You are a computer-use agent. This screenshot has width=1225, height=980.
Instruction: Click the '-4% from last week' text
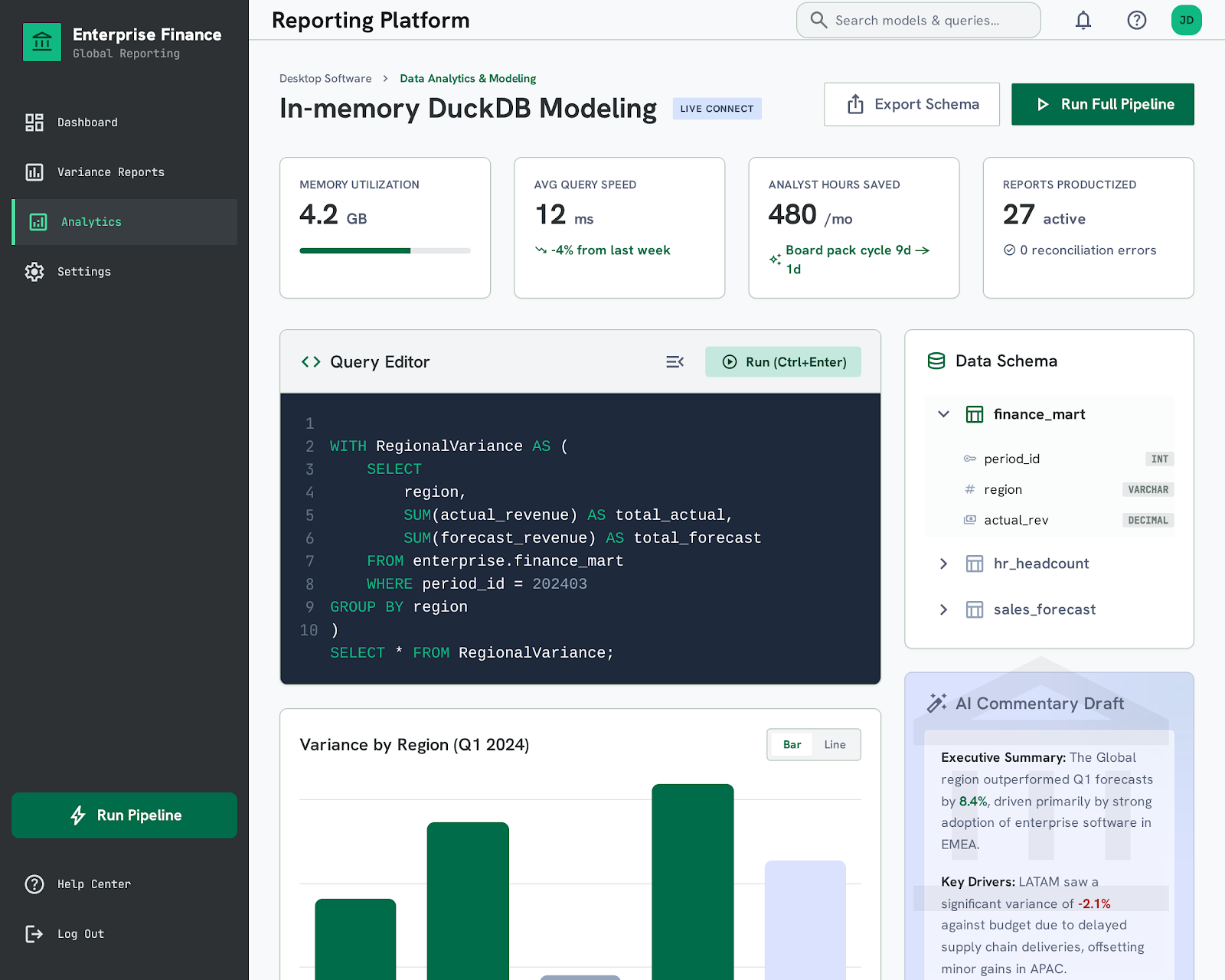click(611, 250)
